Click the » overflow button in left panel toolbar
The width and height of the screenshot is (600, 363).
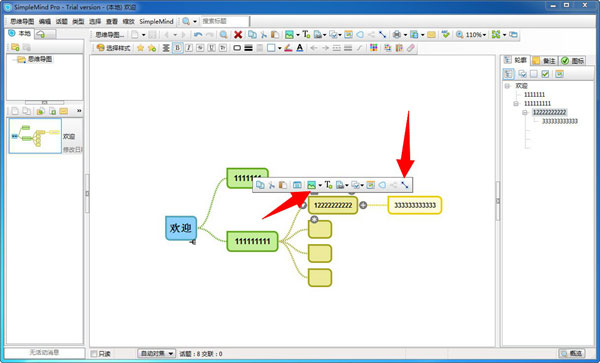click(x=79, y=111)
